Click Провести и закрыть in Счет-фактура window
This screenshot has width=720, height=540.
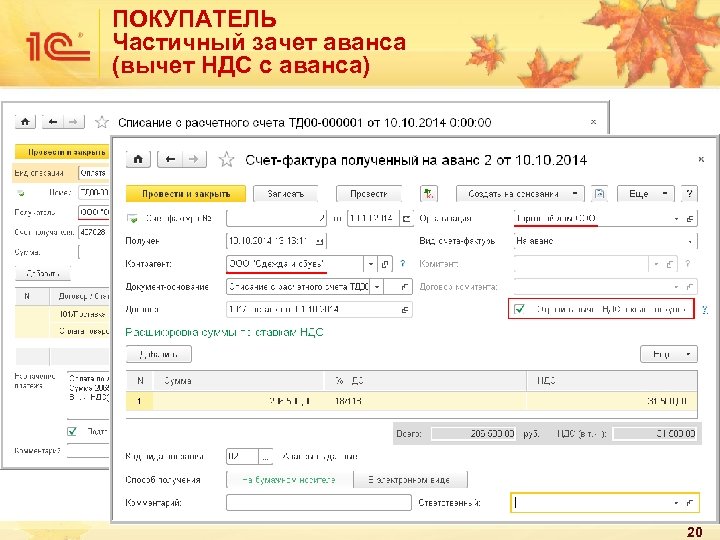(186, 194)
